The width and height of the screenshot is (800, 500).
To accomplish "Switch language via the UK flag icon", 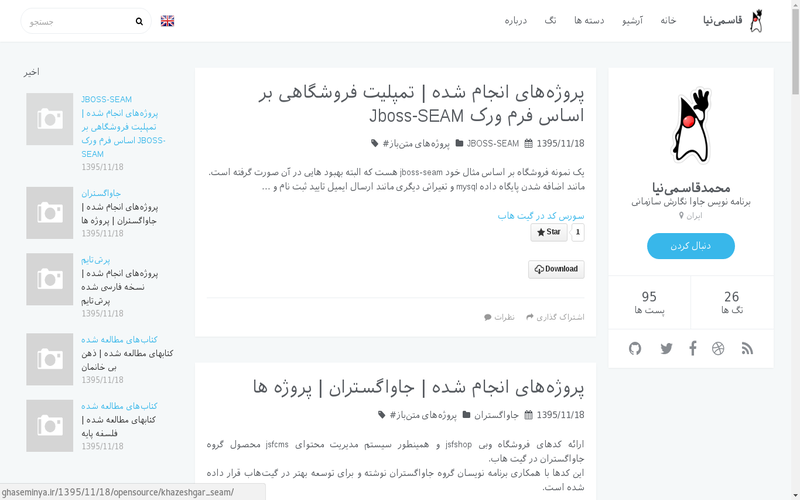I will pos(167,21).
